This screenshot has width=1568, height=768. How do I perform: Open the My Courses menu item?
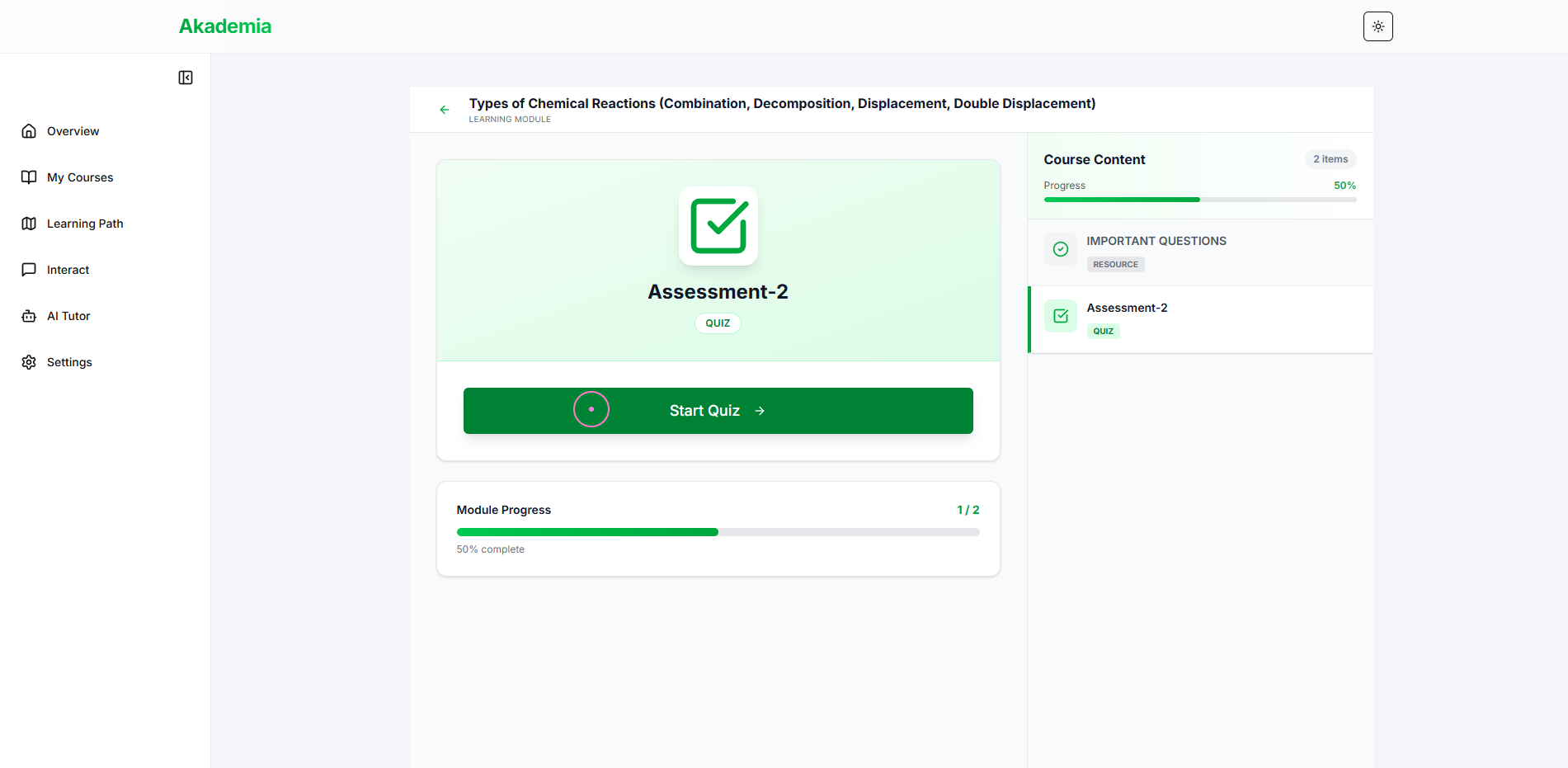(x=80, y=177)
